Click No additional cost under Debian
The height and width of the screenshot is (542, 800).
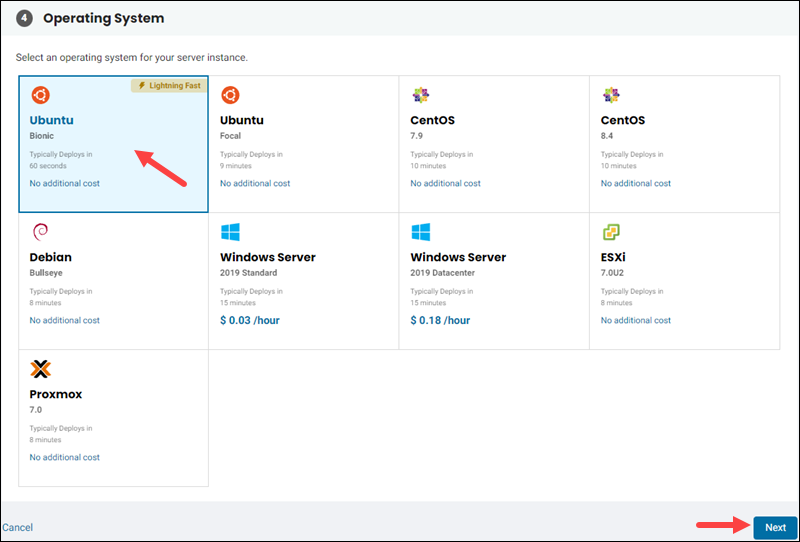(x=65, y=321)
